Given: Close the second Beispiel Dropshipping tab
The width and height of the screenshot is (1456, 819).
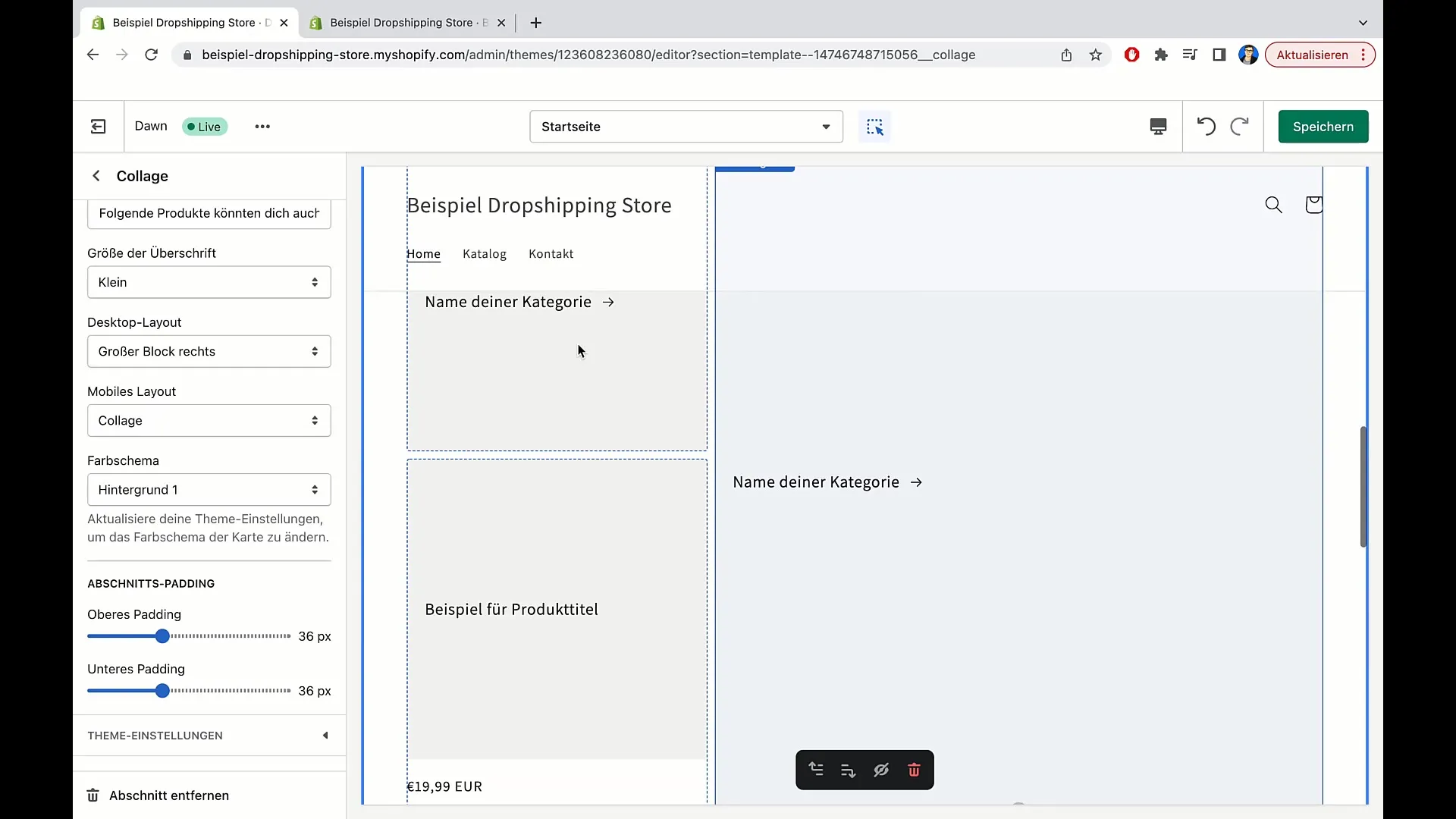Looking at the screenshot, I should [x=501, y=23].
